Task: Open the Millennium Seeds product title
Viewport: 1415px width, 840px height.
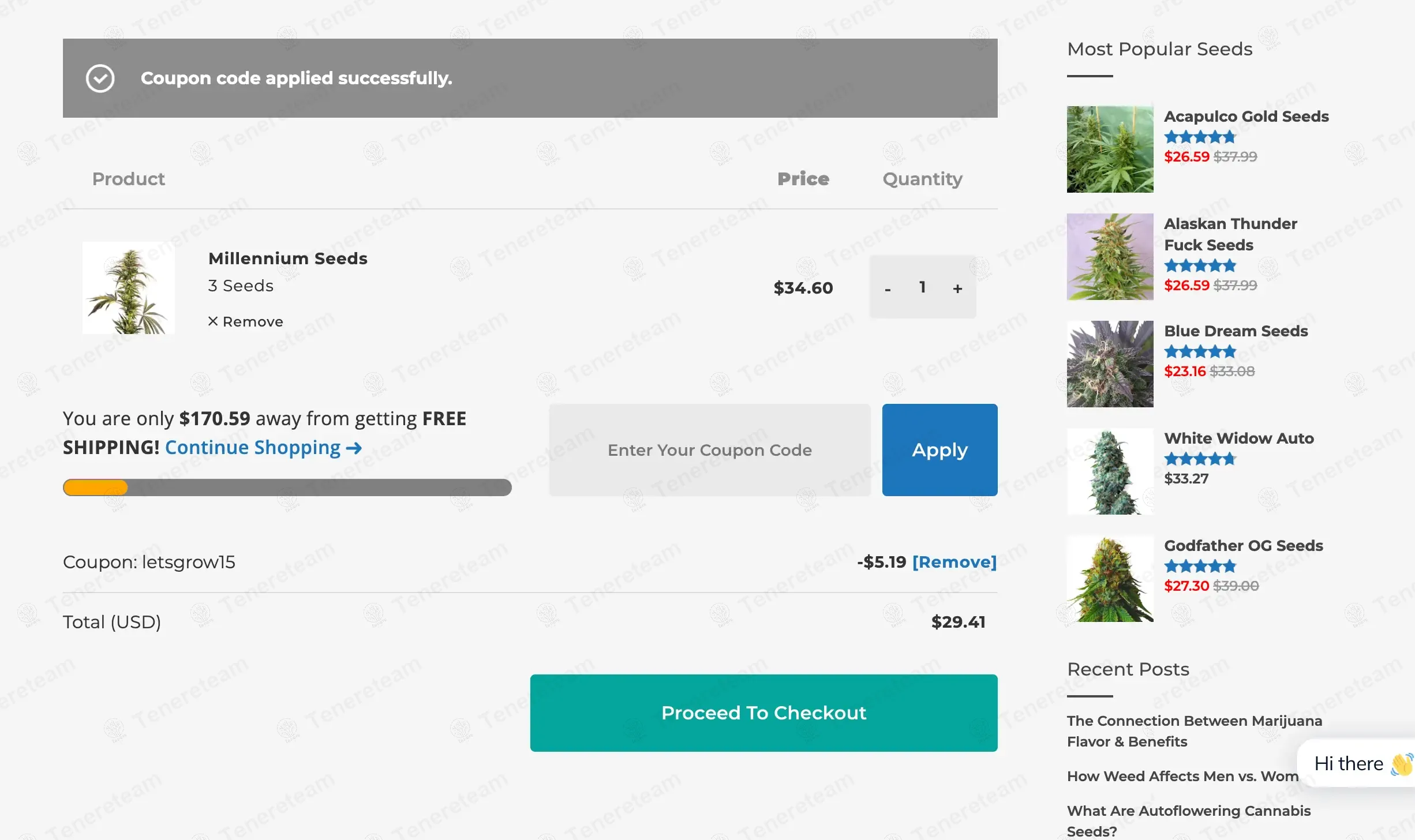Action: click(x=288, y=258)
